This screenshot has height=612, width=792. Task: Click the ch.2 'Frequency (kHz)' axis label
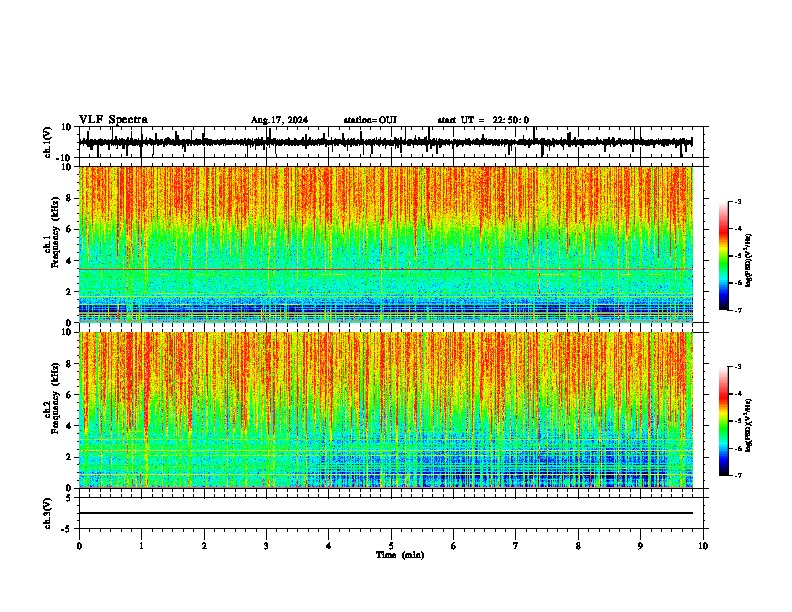[x=55, y=398]
